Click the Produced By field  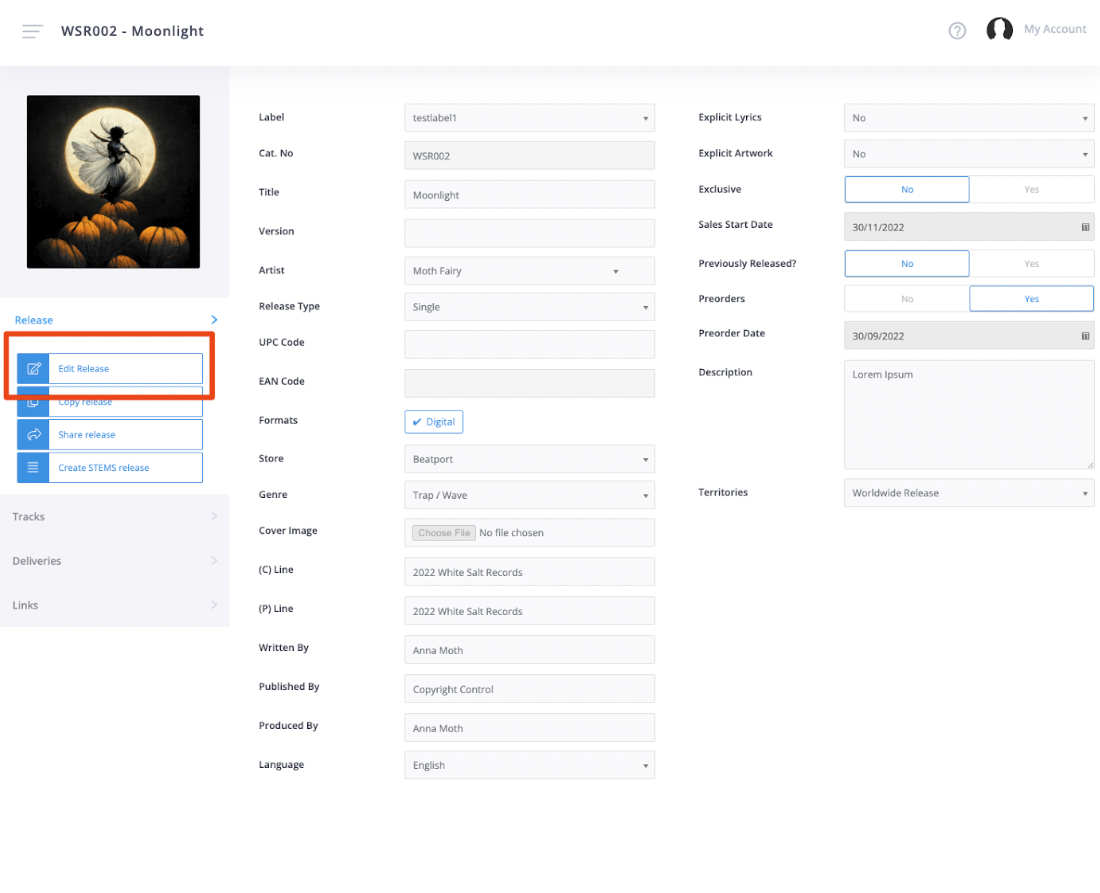[530, 727]
